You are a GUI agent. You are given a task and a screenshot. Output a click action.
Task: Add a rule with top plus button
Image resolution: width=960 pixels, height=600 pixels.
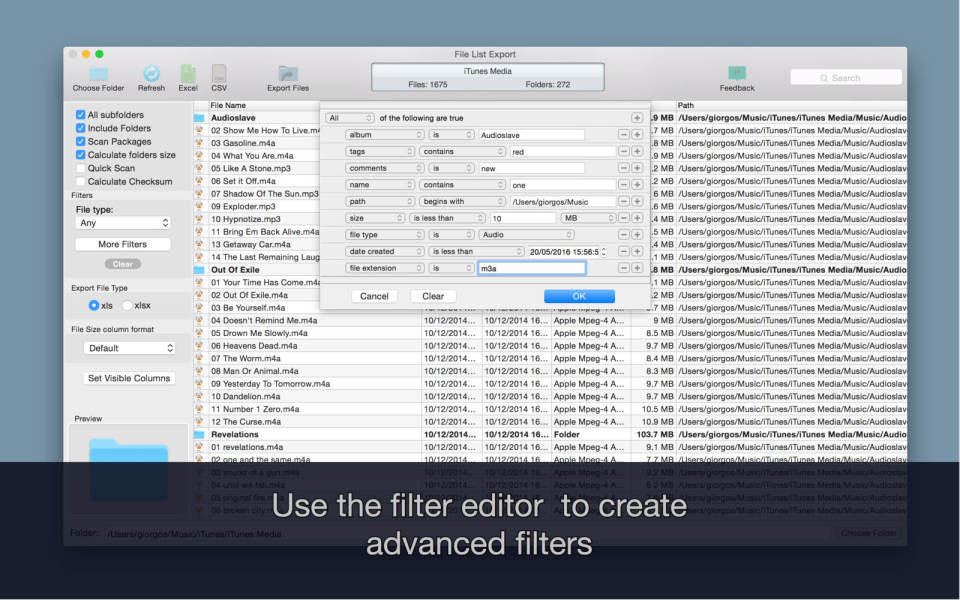point(637,118)
